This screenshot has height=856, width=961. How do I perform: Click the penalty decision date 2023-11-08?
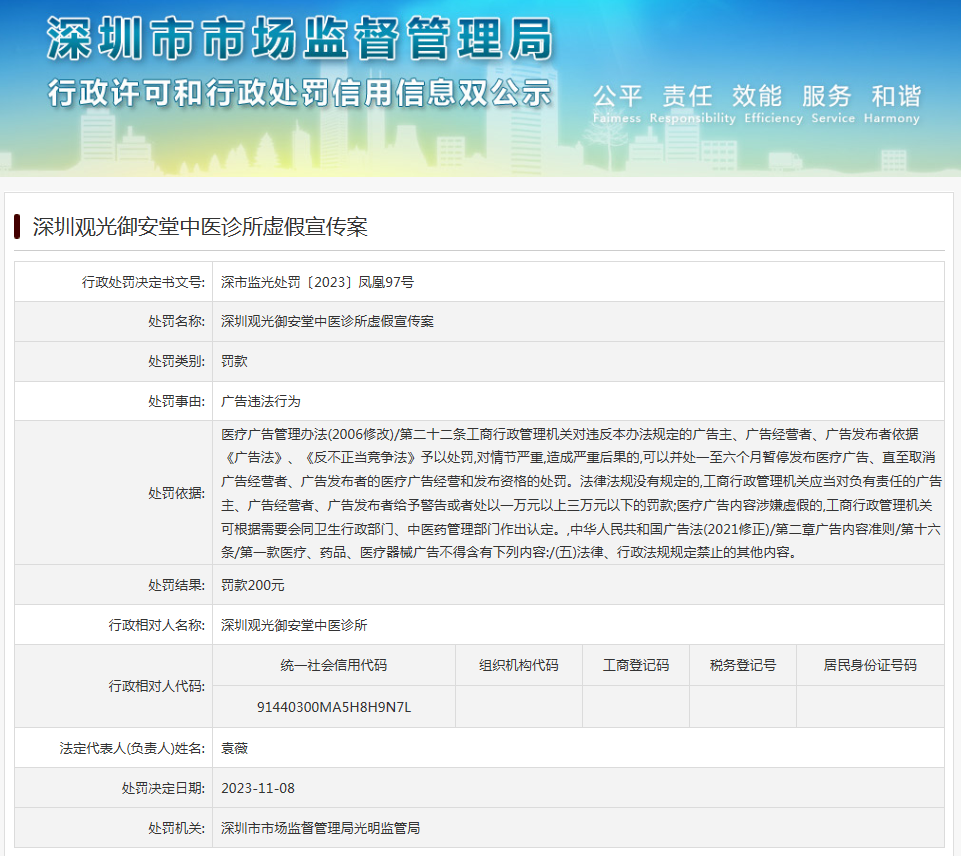(258, 788)
